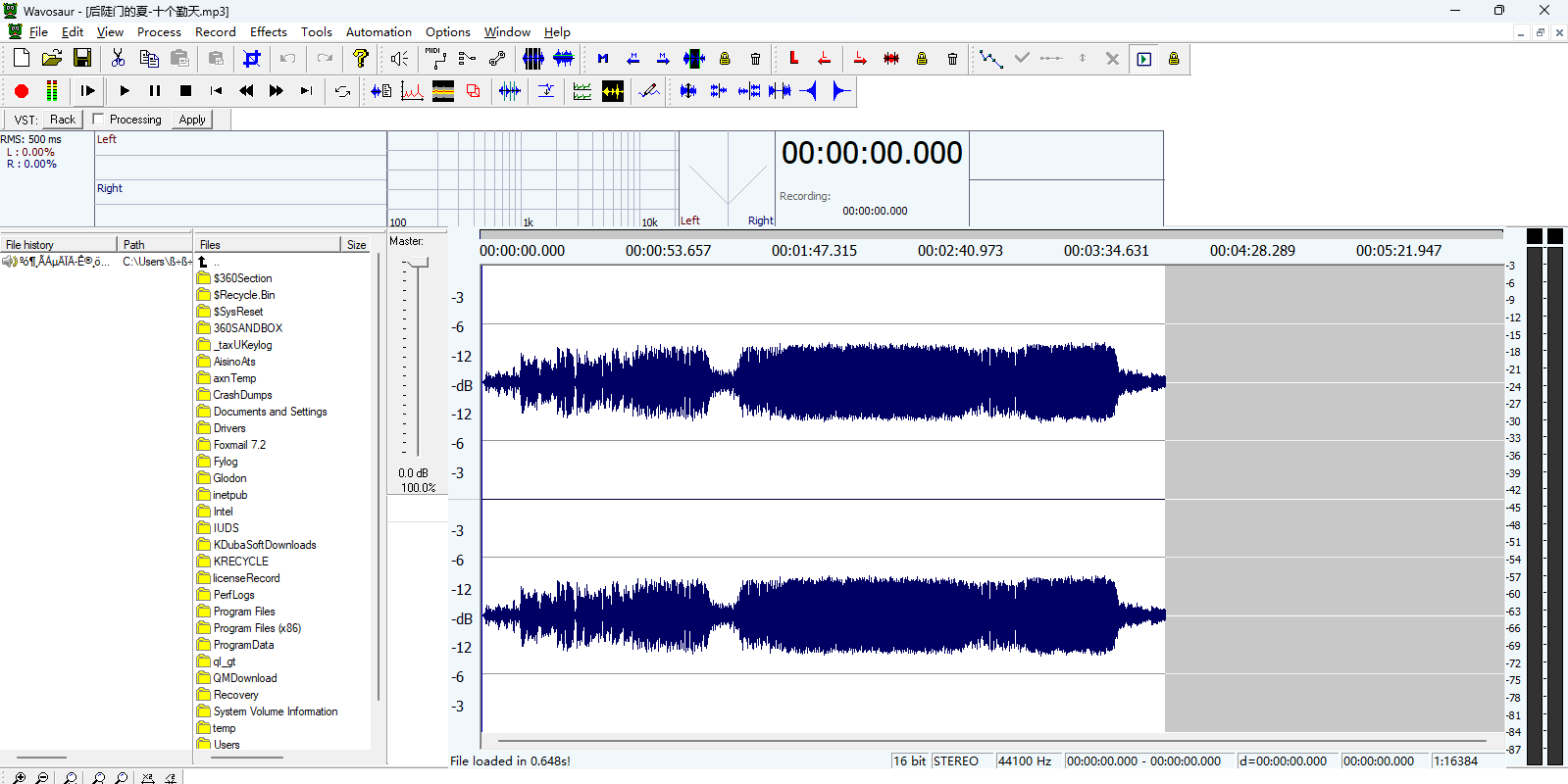Click the red Record button
Viewport: 1568px width, 784px height.
click(x=22, y=91)
